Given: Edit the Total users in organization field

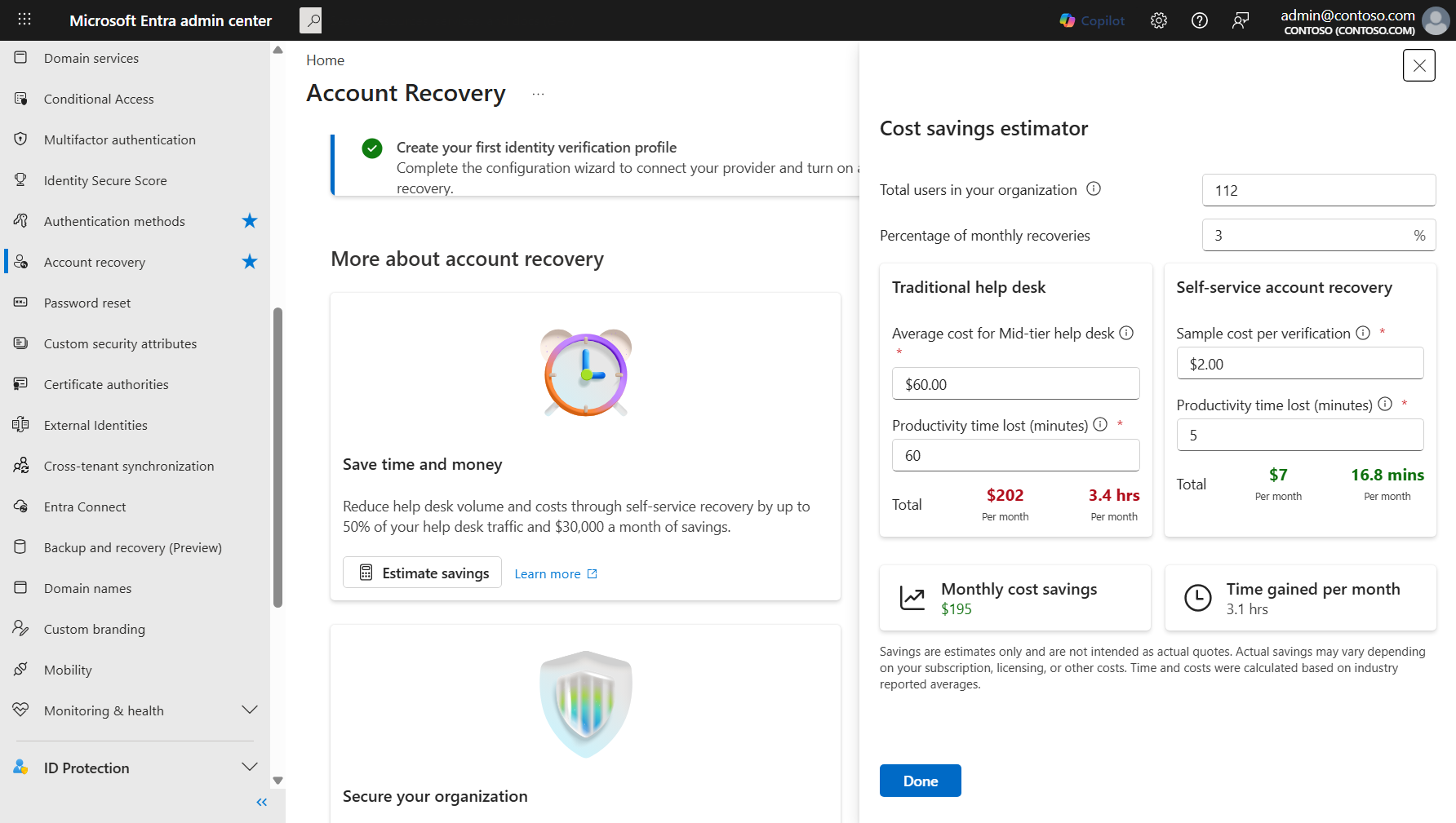Looking at the screenshot, I should click(1319, 190).
